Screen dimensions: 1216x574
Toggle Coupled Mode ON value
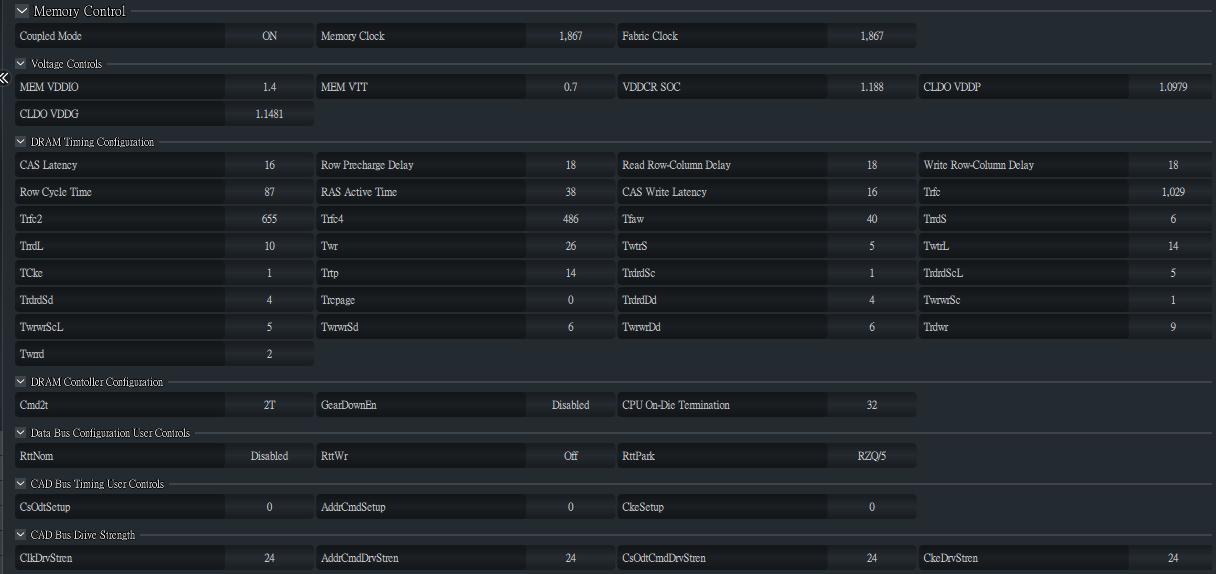(269, 36)
